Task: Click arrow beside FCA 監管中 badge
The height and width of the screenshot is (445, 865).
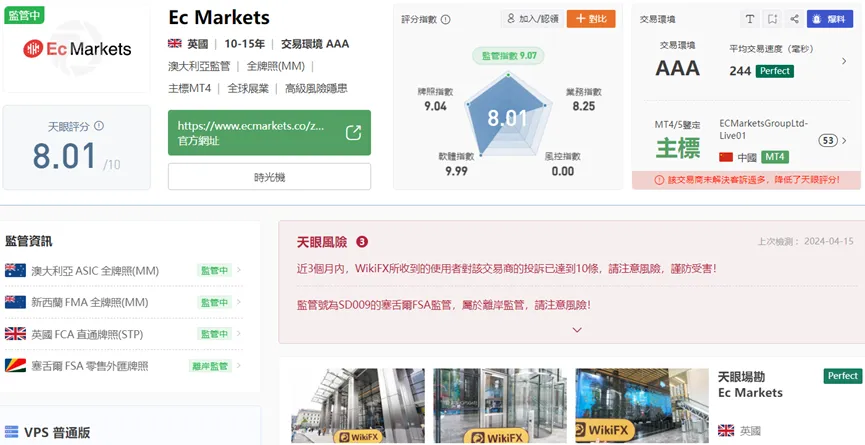Action: (x=238, y=334)
